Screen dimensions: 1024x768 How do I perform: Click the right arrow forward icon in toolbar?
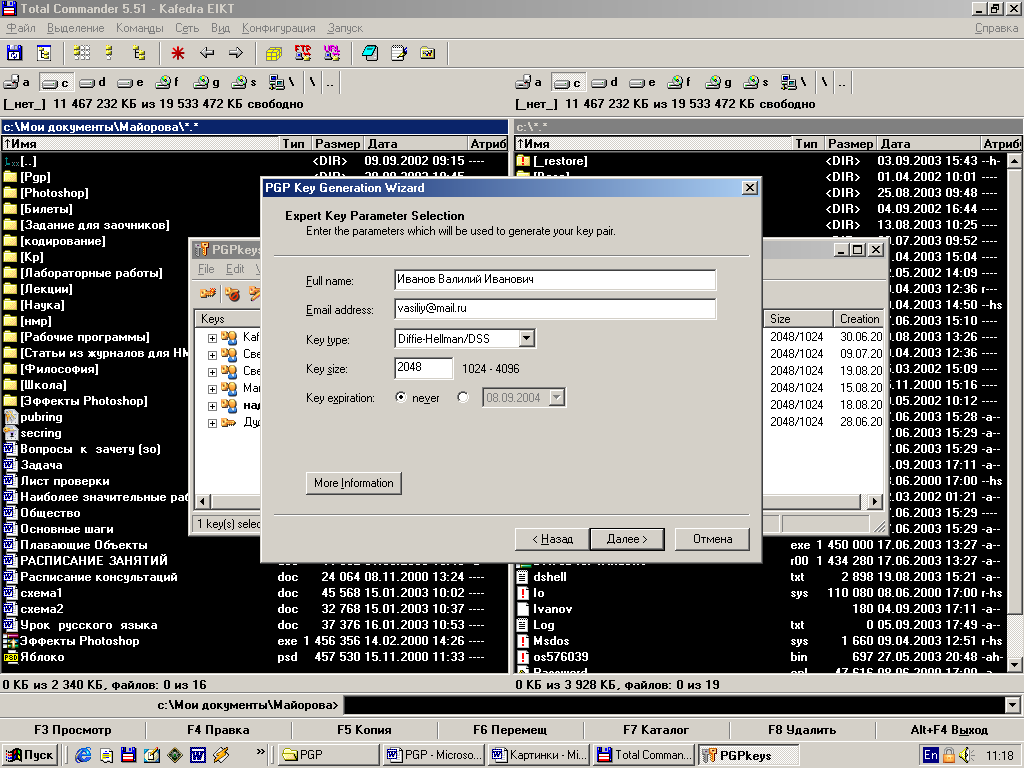click(236, 53)
